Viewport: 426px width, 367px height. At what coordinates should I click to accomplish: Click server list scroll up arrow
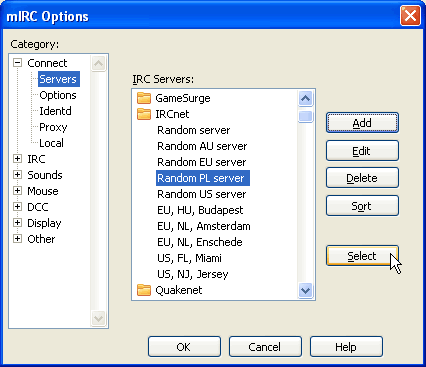click(x=306, y=98)
